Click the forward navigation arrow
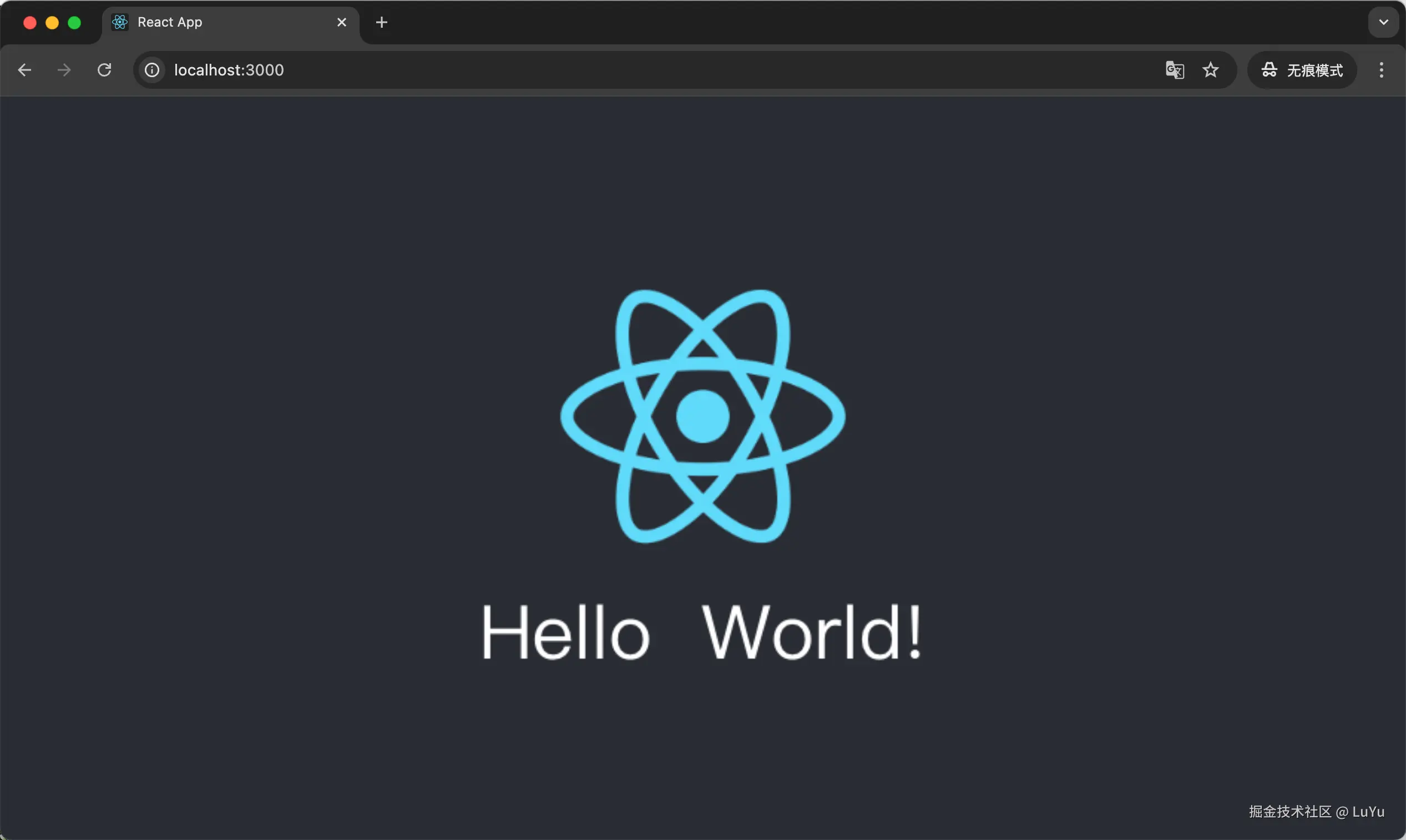This screenshot has height=840, width=1406. point(64,69)
